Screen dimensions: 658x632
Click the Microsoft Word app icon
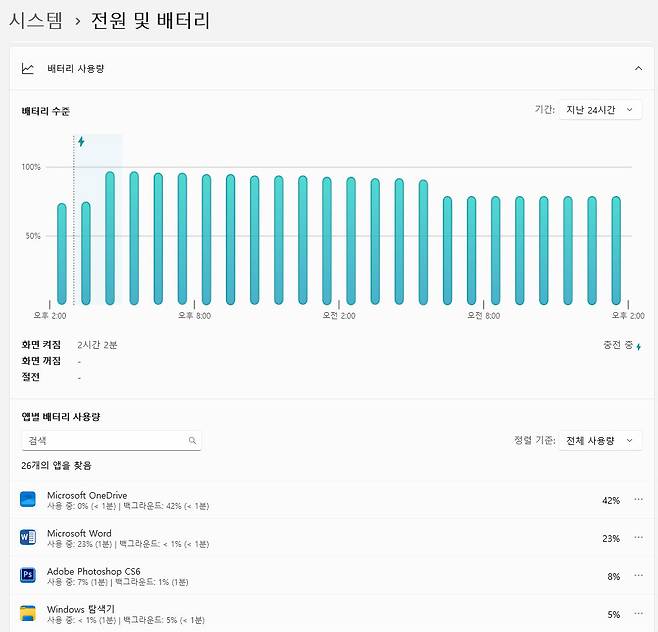click(x=28, y=538)
